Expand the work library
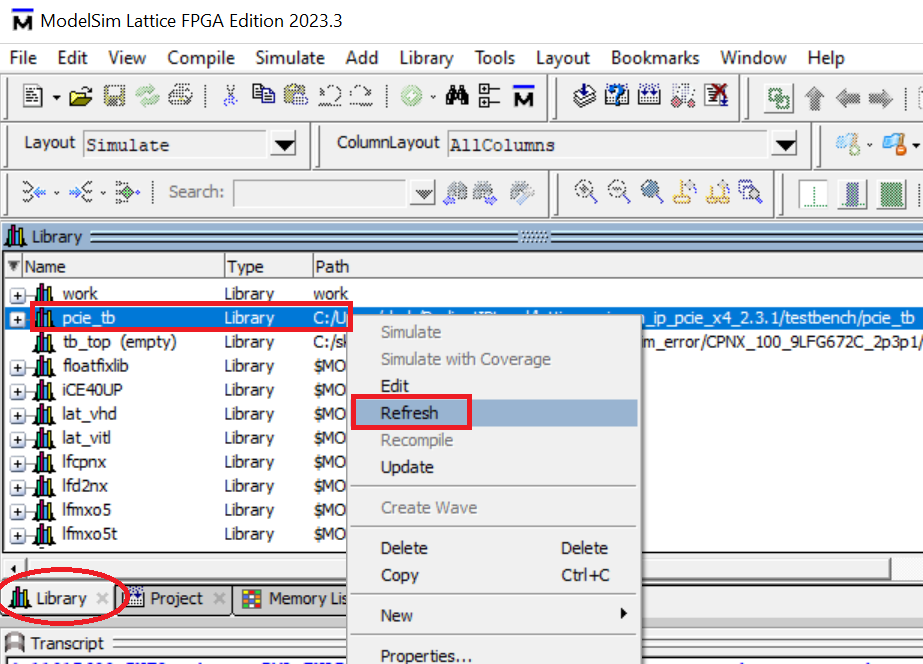The image size is (923, 664). click(x=18, y=295)
